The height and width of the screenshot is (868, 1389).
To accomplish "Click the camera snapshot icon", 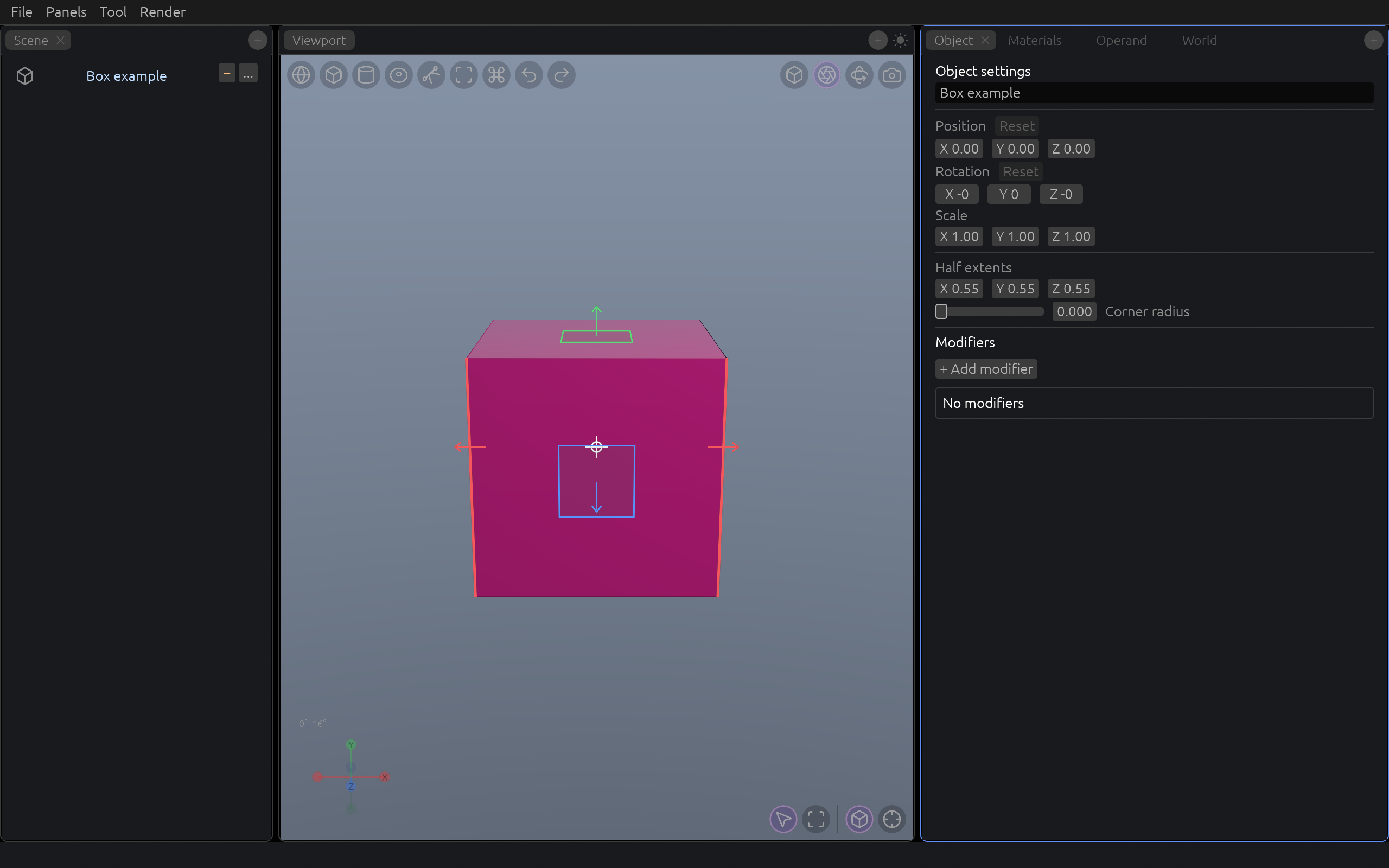I will tap(892, 75).
